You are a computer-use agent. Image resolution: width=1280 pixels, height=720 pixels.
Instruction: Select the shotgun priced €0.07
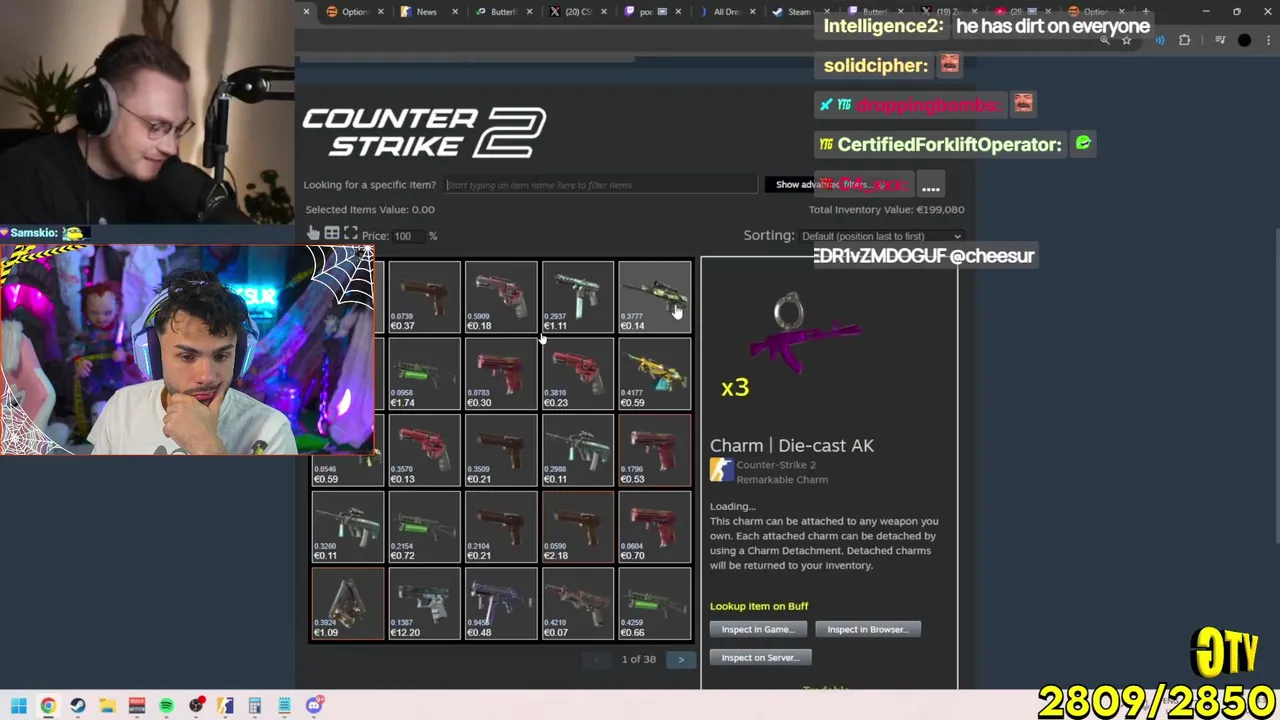pyautogui.click(x=577, y=604)
